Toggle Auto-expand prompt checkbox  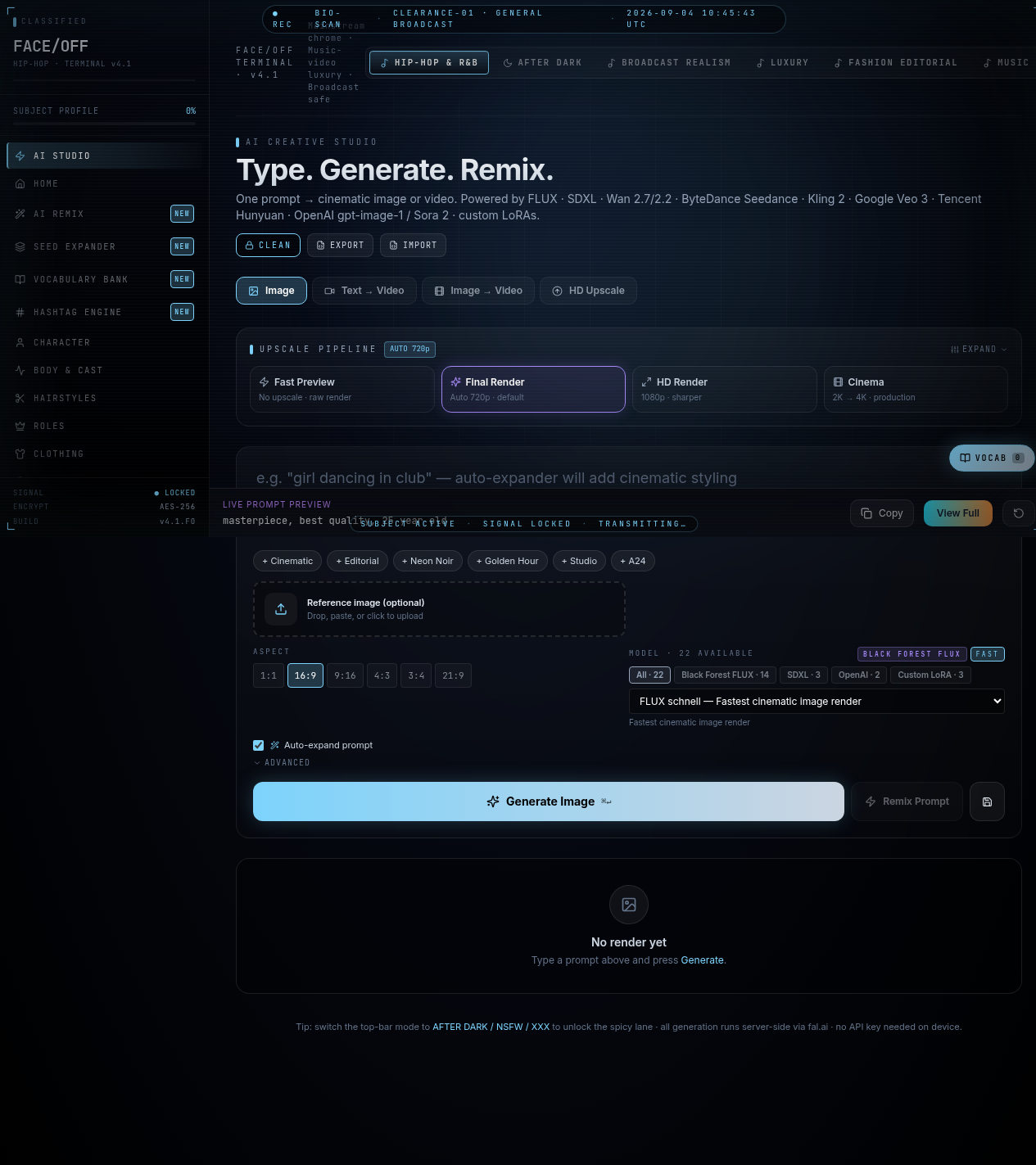pos(259,745)
